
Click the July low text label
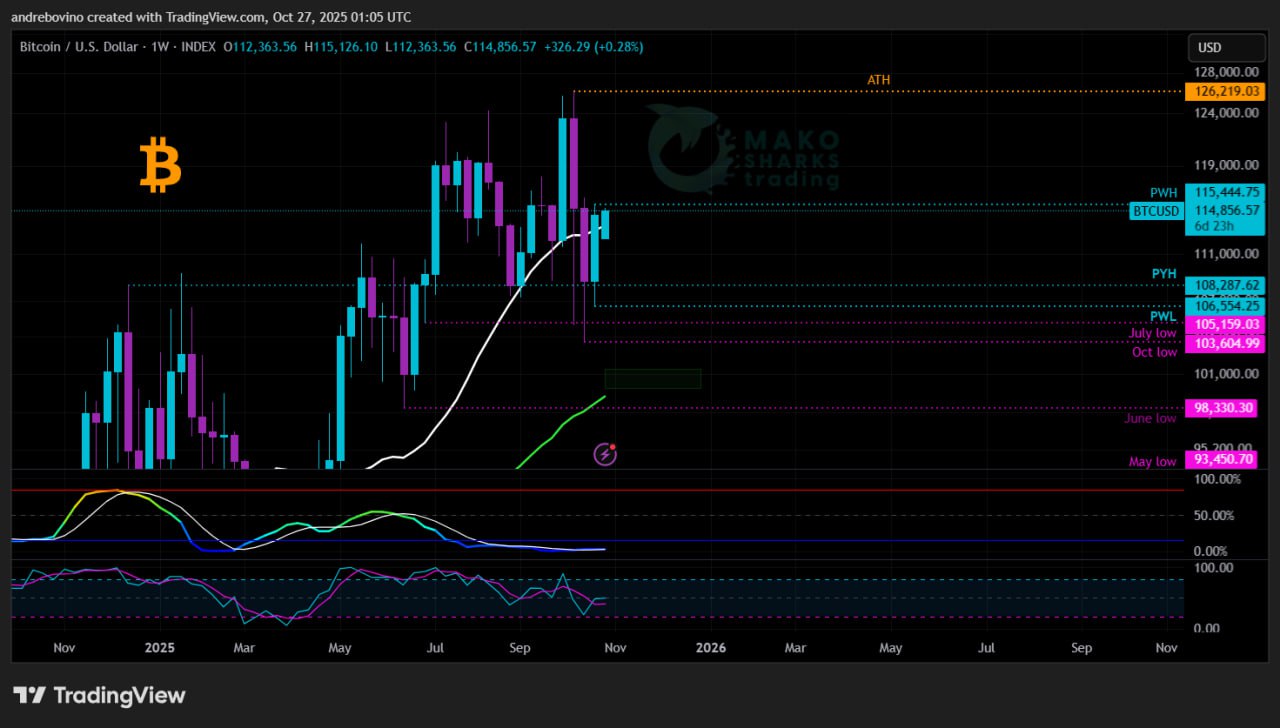coord(1153,333)
